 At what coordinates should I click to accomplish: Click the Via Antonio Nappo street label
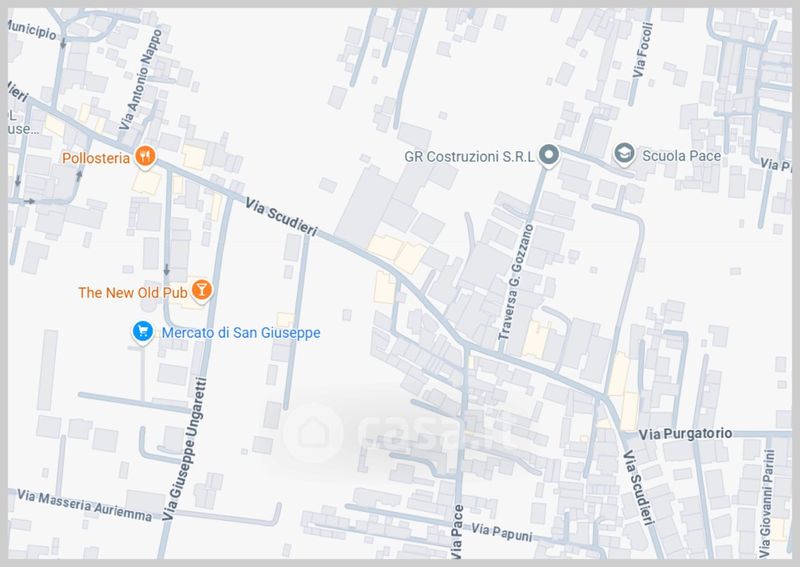(141, 79)
